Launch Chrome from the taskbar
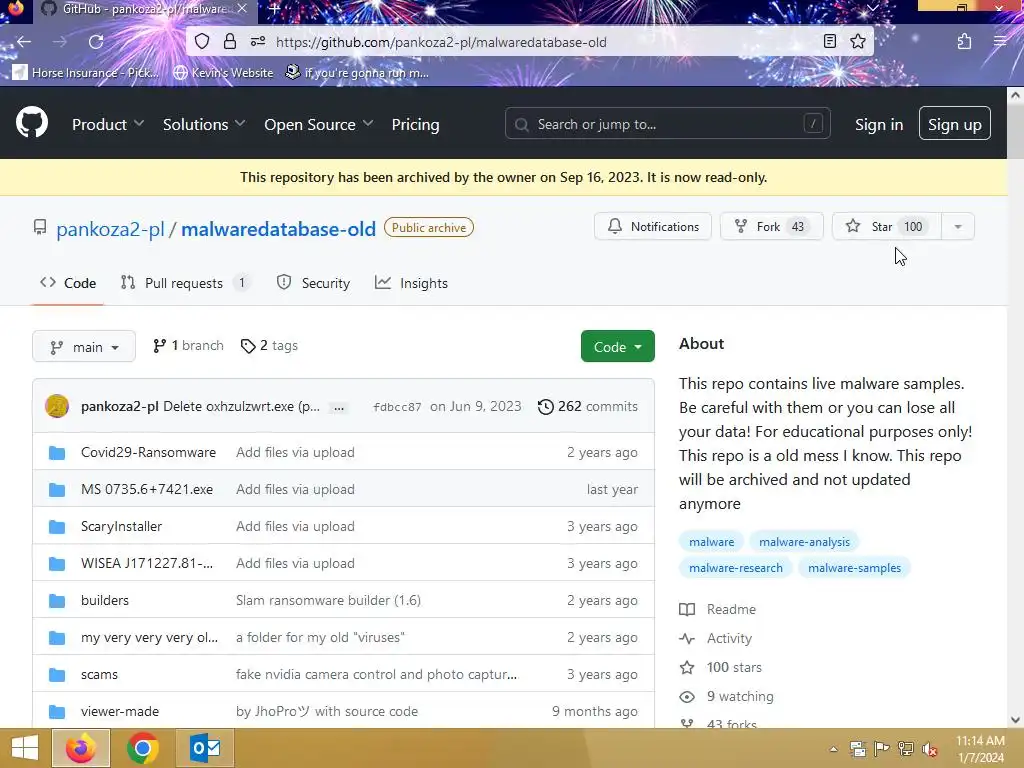This screenshot has height=768, width=1024. pos(143,748)
